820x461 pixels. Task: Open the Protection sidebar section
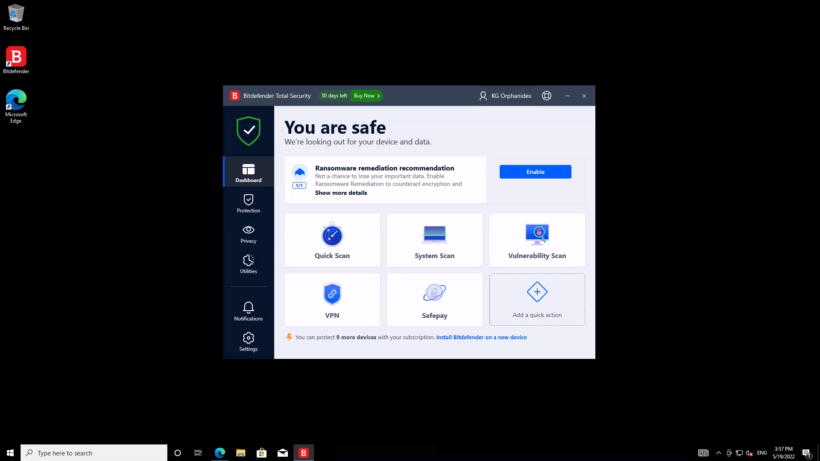(248, 203)
